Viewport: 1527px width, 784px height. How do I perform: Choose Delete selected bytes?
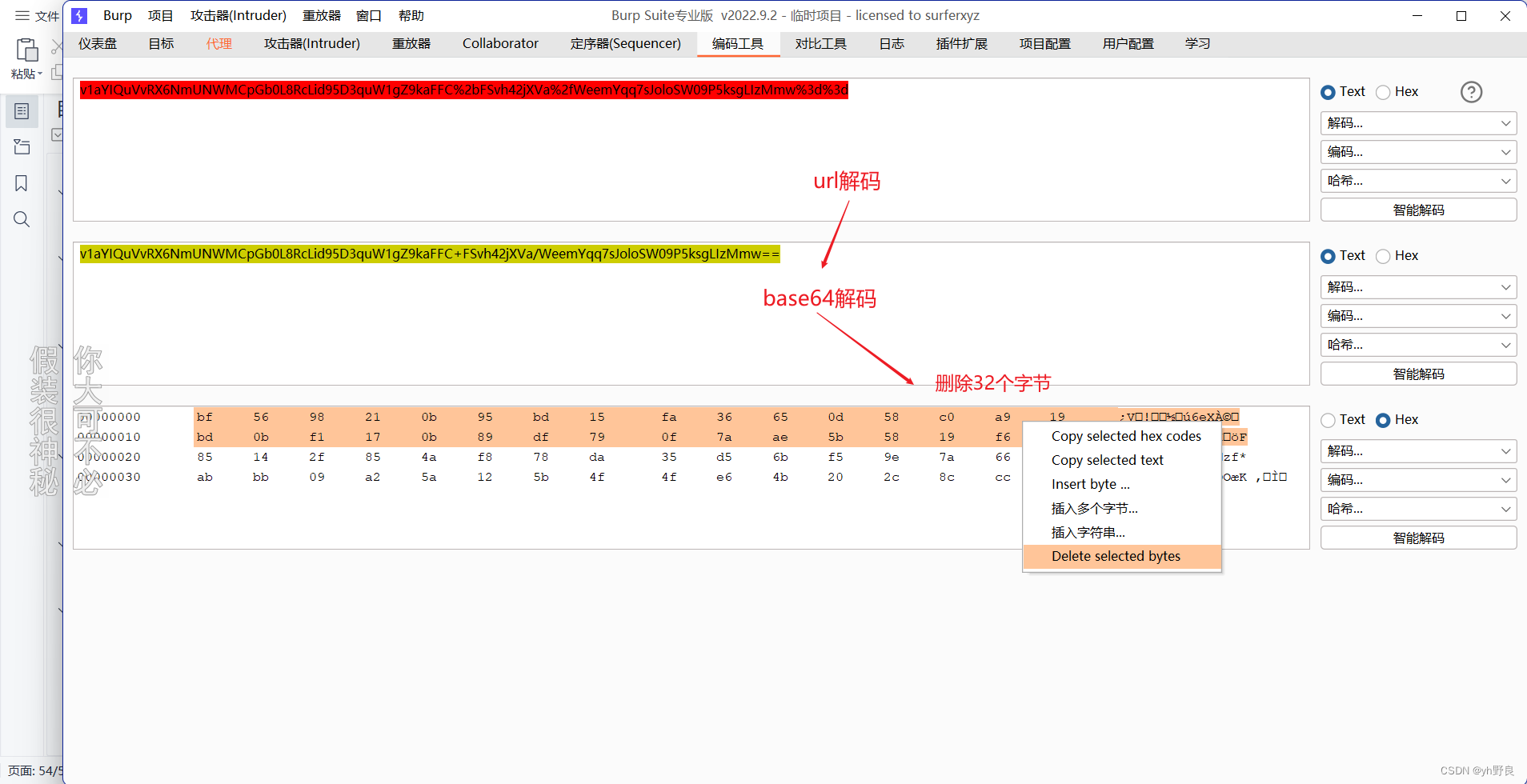tap(1122, 557)
